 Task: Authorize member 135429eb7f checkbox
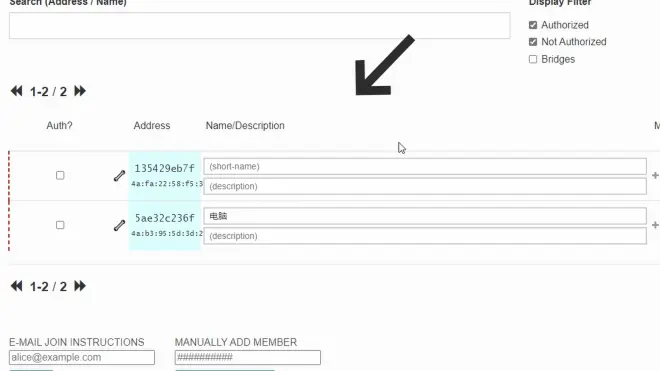coord(60,175)
